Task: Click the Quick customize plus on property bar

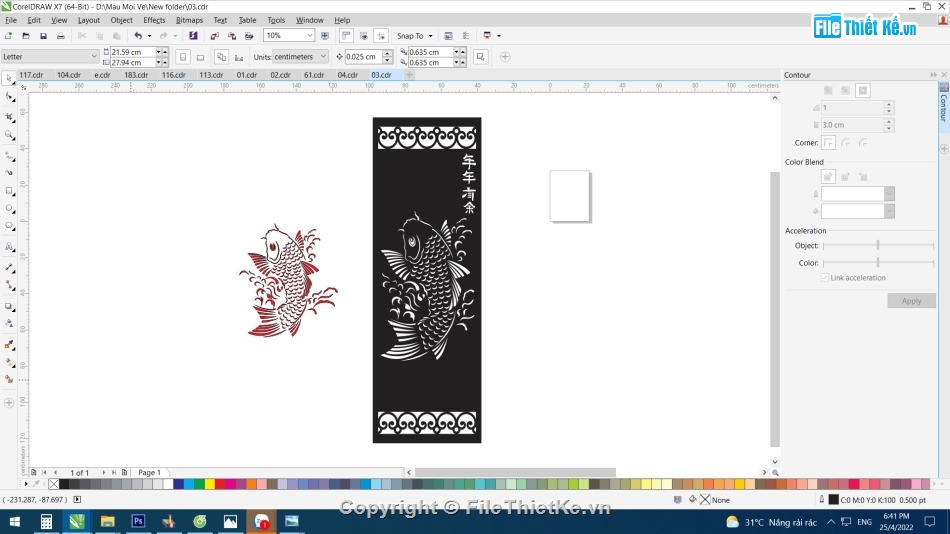Action: click(505, 57)
